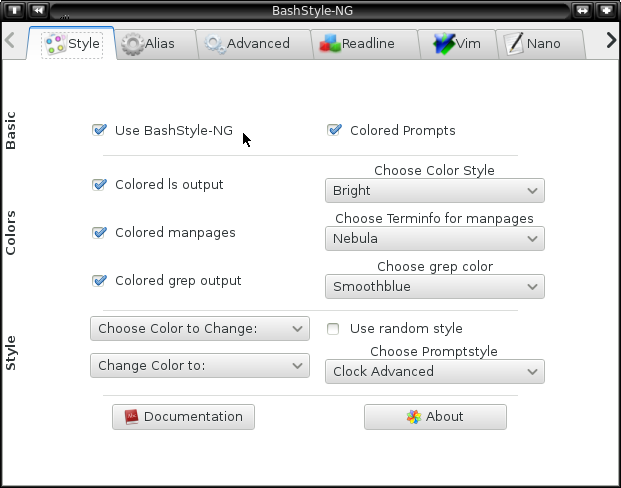Viewport: 621px width, 488px height.
Task: Click the gear icon on Alias tab
Action: pos(132,44)
